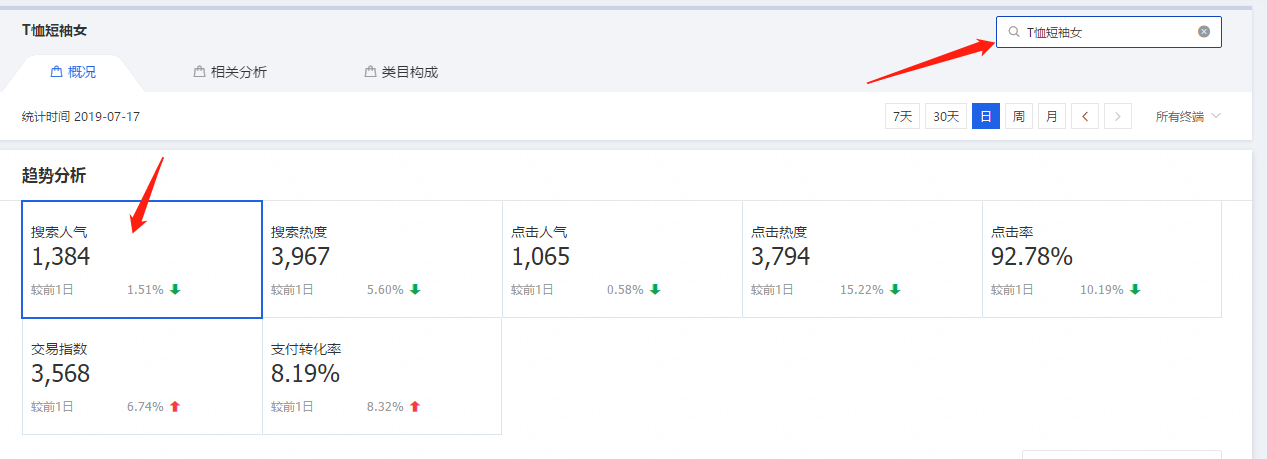Open the 所有终端 dropdown
The width and height of the screenshot is (1267, 459).
[1188, 116]
